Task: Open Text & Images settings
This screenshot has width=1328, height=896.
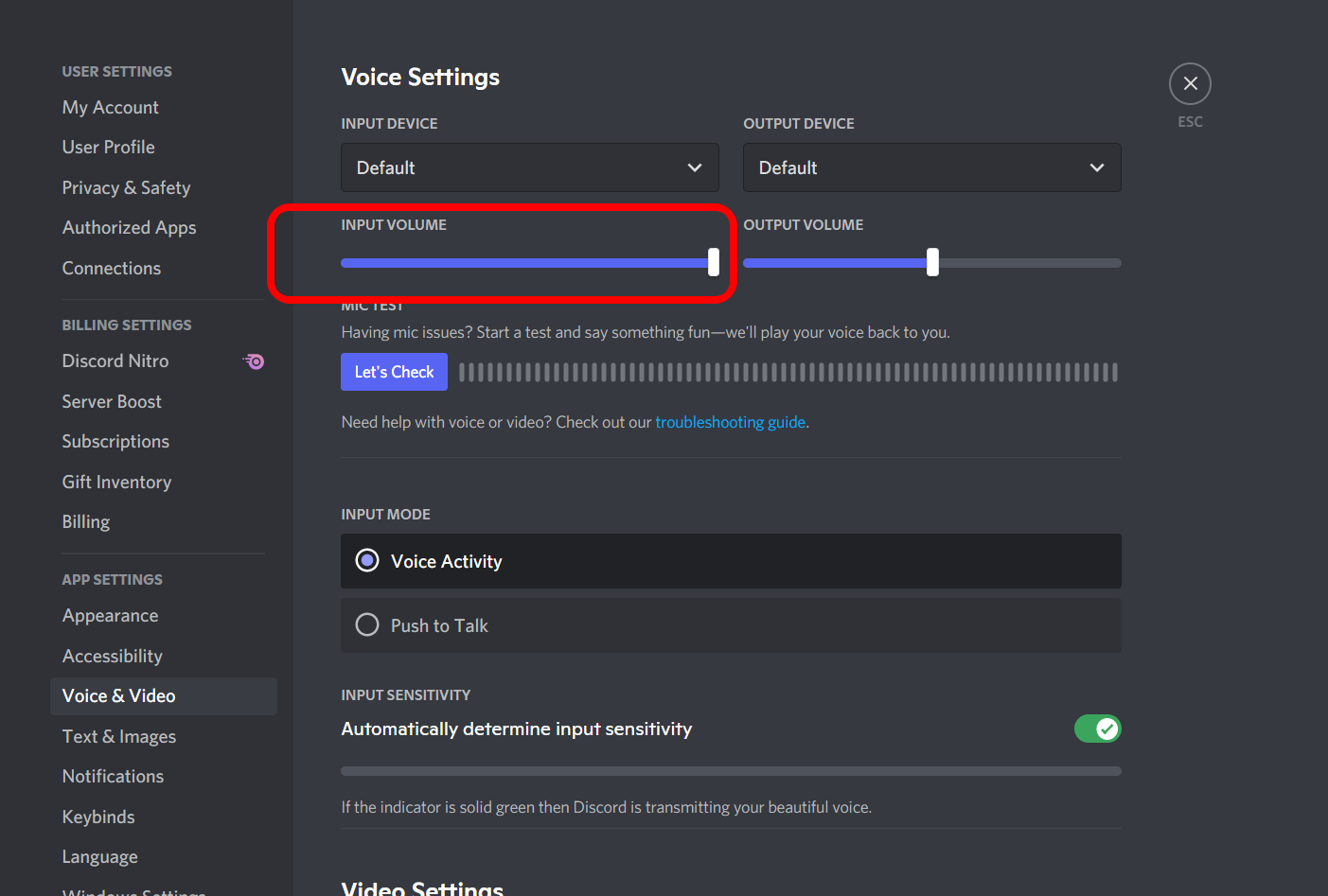Action: coord(119,737)
